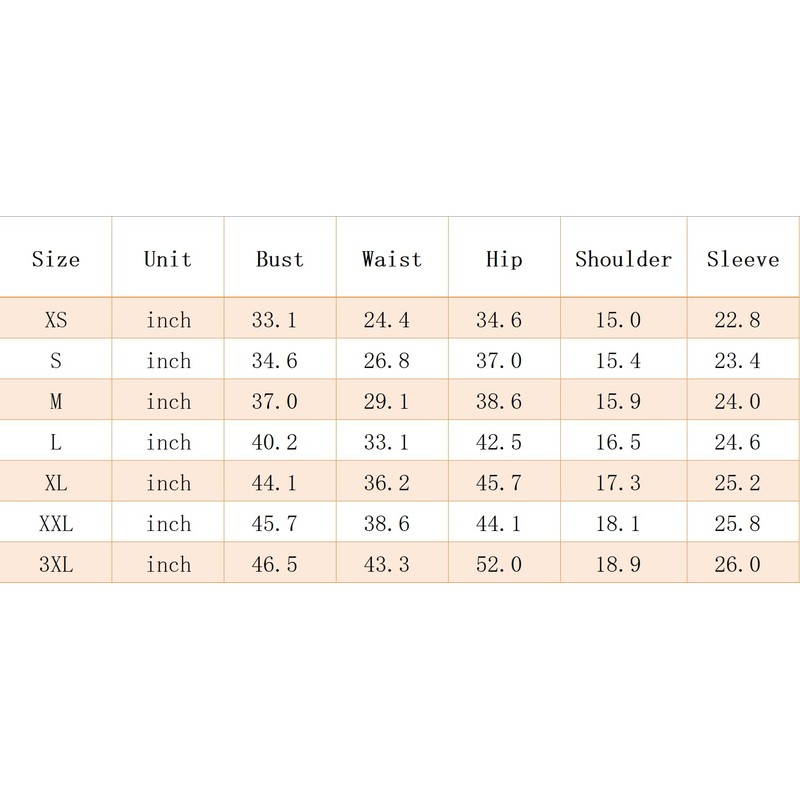The width and height of the screenshot is (800, 800).
Task: Select the XS size row label
Action: coord(56,321)
